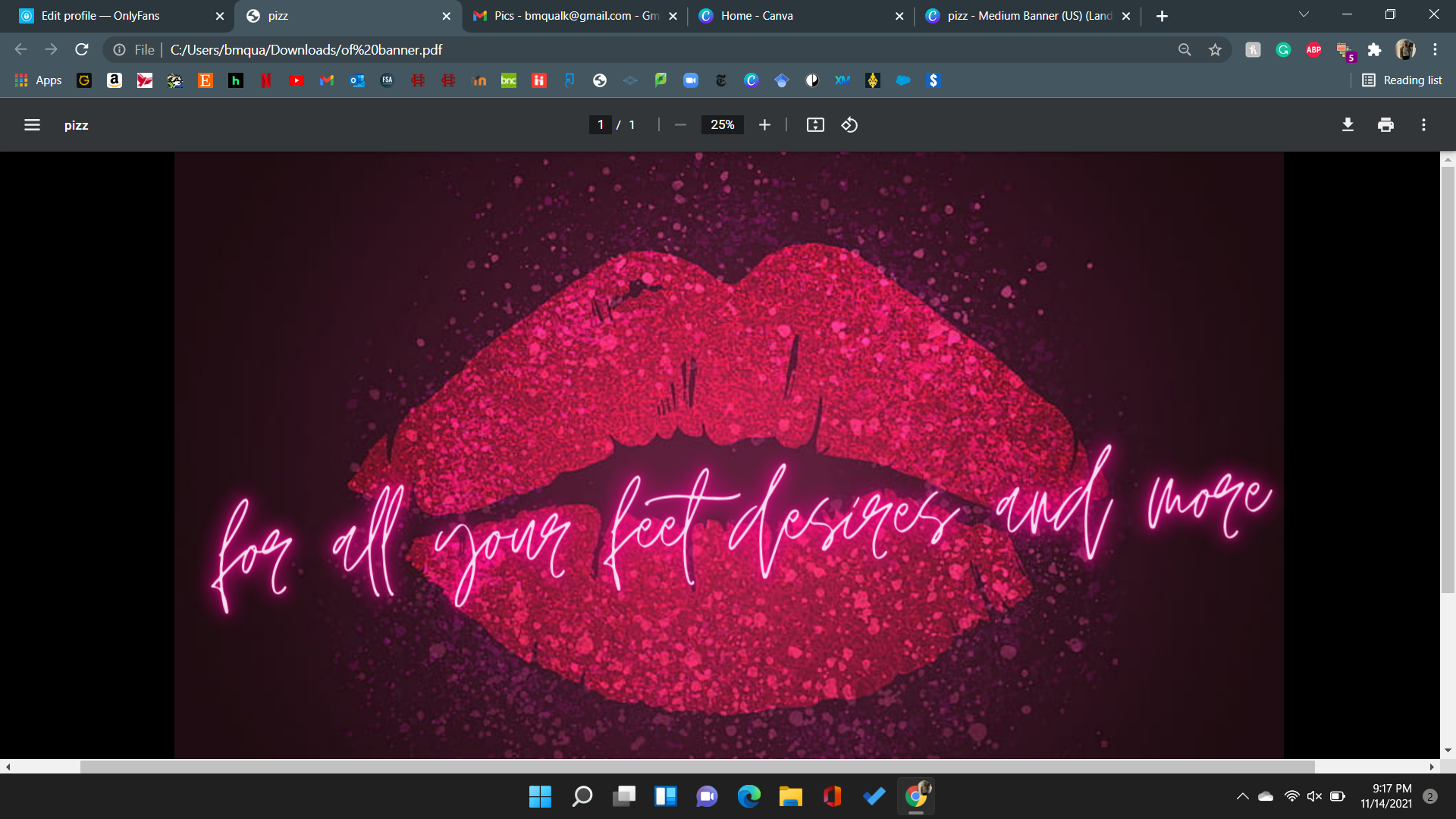Image resolution: width=1456 pixels, height=819 pixels.
Task: Toggle fit-to-page view
Action: coord(815,124)
